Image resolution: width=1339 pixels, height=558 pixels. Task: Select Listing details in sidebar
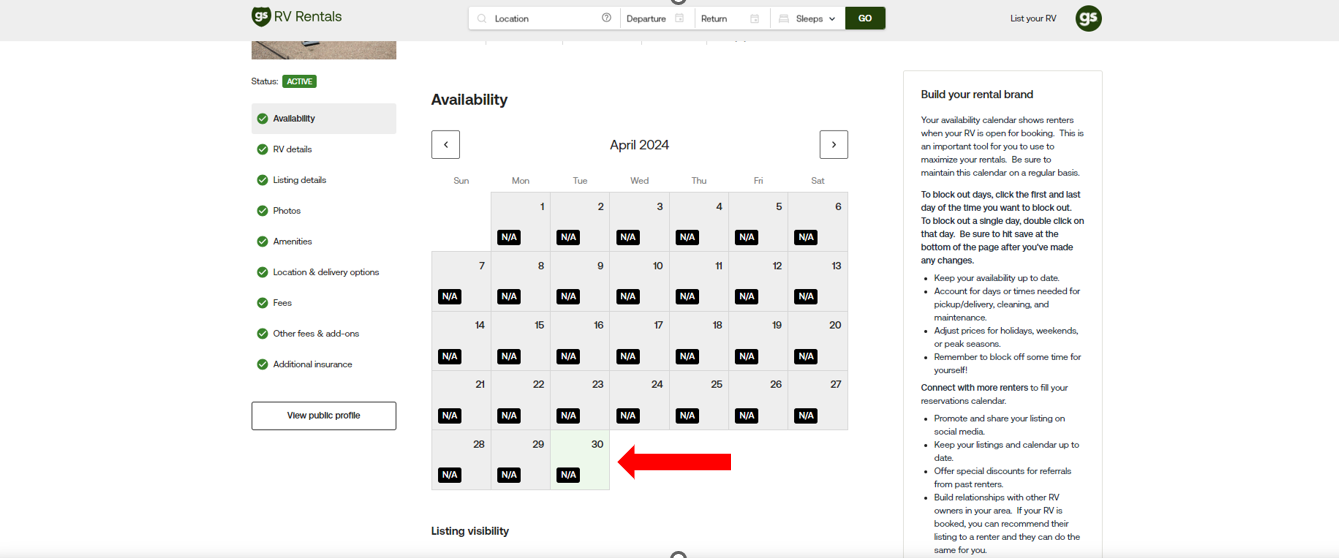299,180
